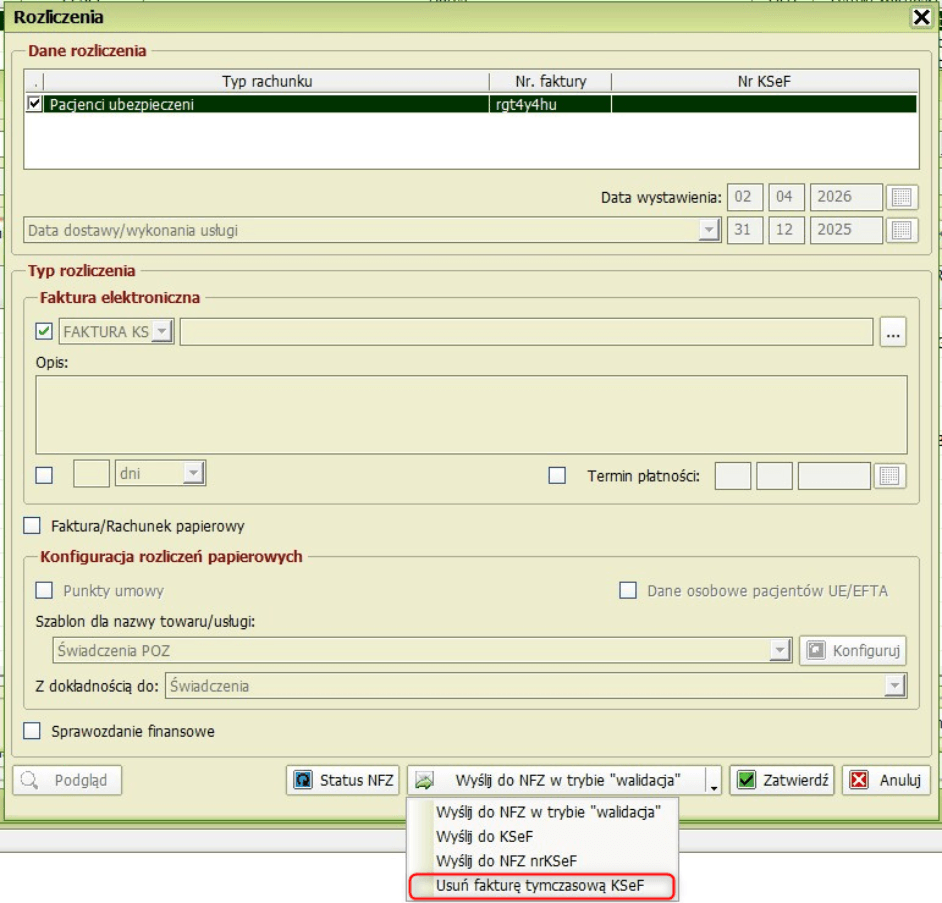
Task: Open calendar picker for delivery date row
Action: coord(902,230)
